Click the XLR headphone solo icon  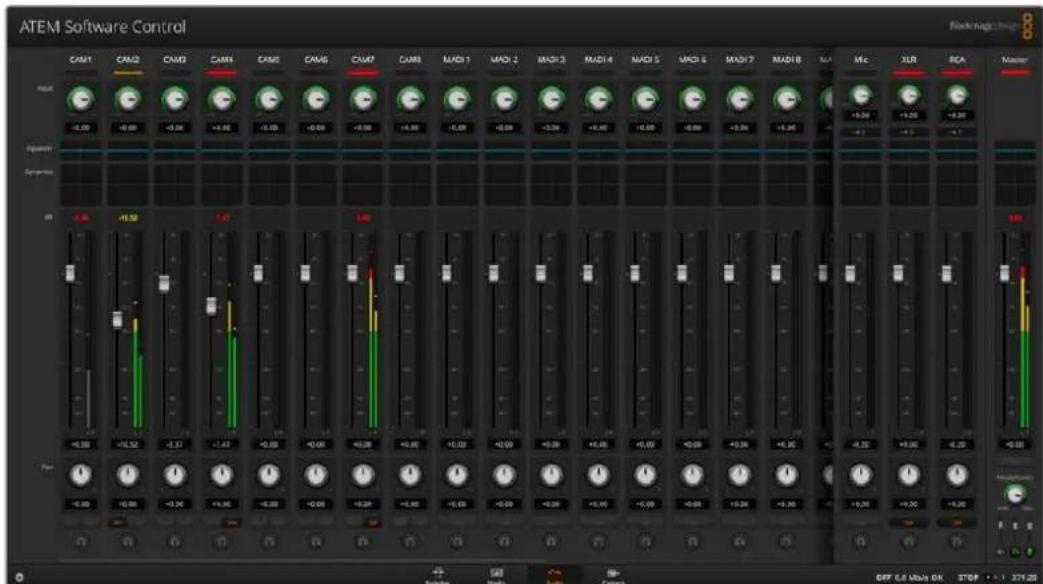pyautogui.click(x=909, y=541)
